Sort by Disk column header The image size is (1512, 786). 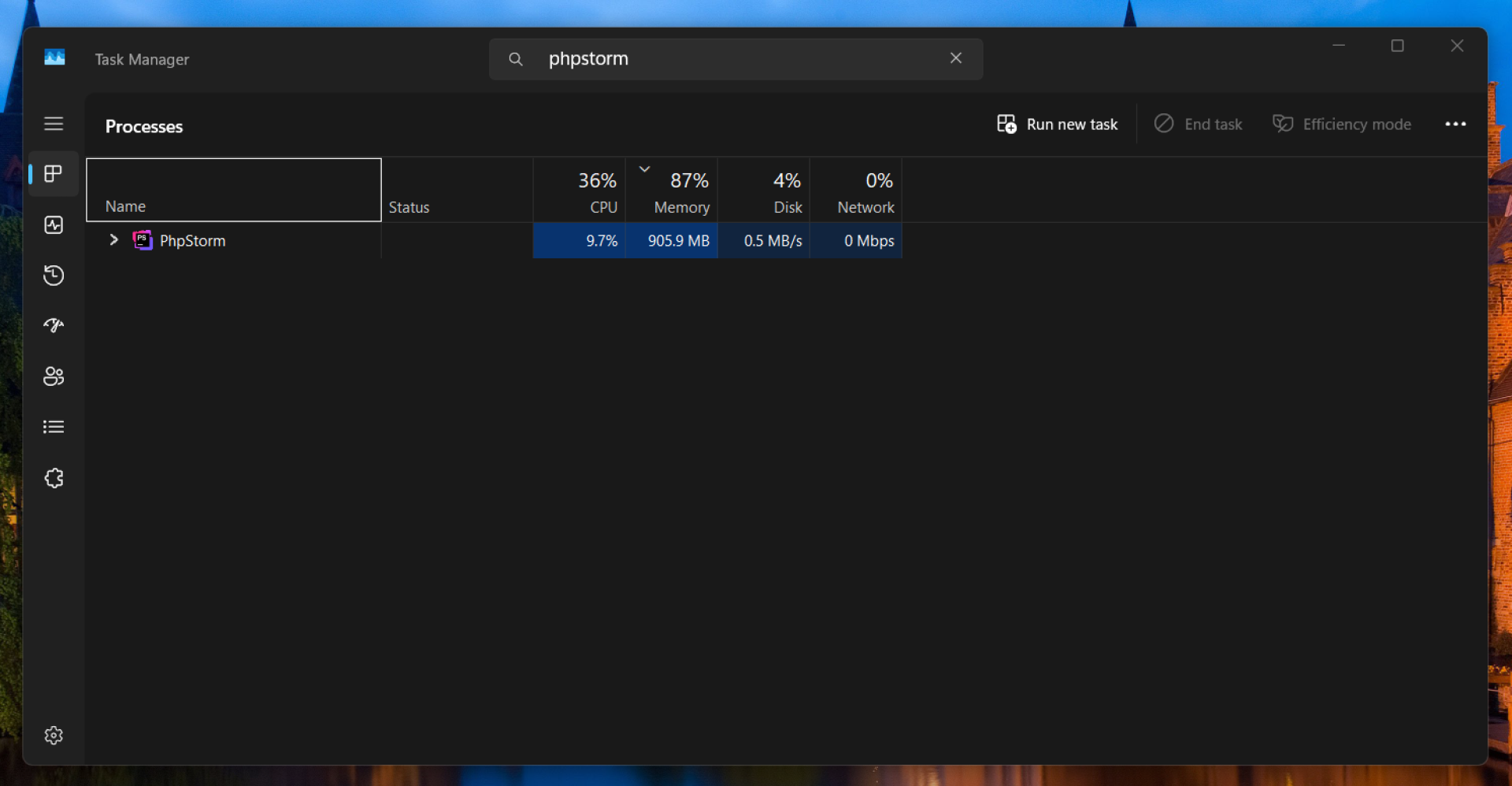point(764,190)
